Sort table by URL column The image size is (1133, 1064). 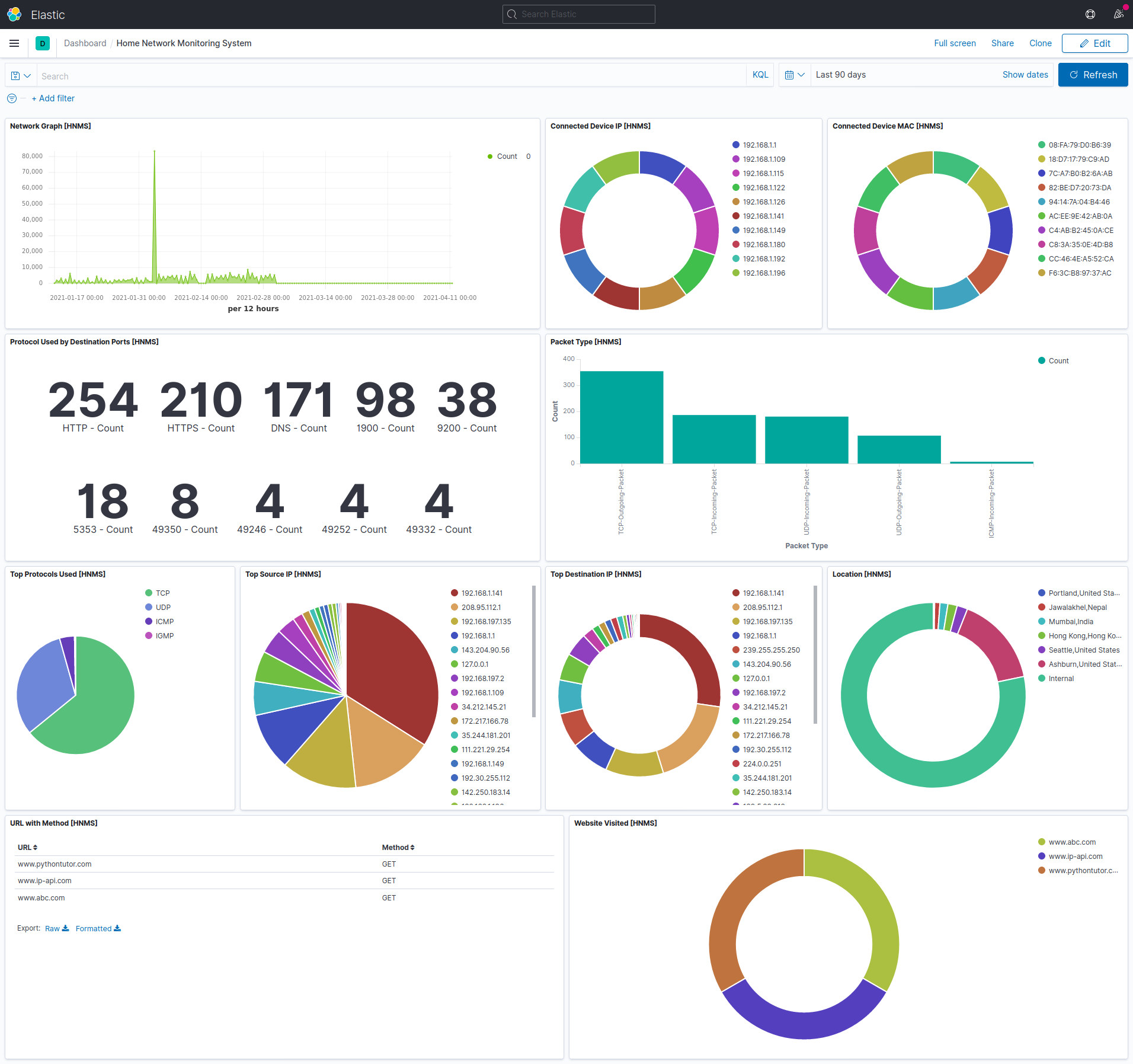pos(27,847)
